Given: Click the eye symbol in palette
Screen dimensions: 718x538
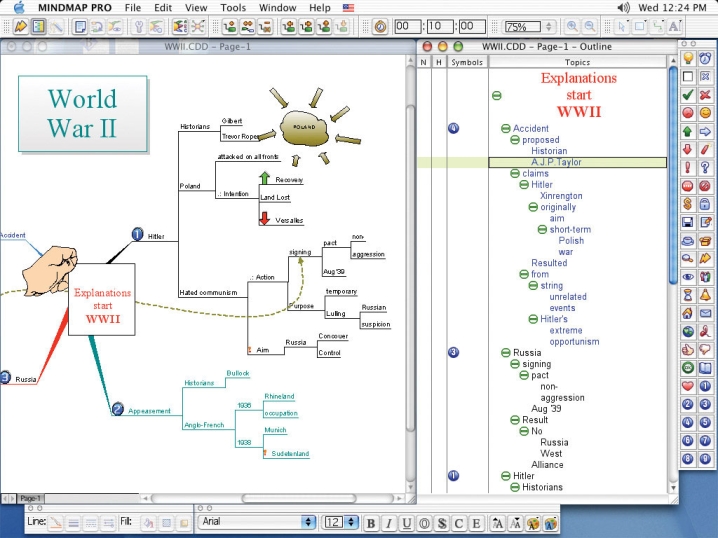Looking at the screenshot, I should (x=688, y=276).
